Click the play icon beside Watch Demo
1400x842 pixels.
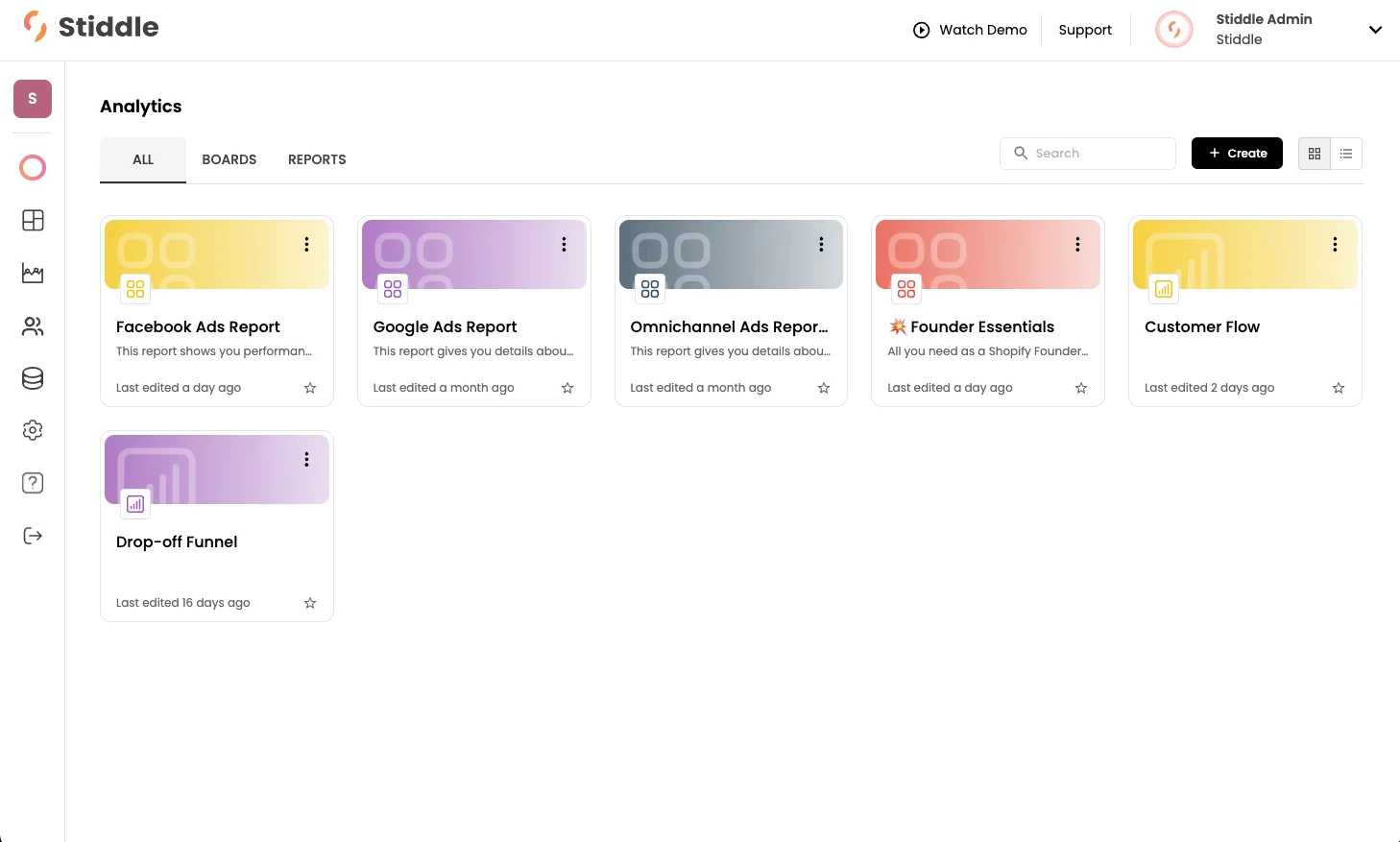tap(921, 30)
